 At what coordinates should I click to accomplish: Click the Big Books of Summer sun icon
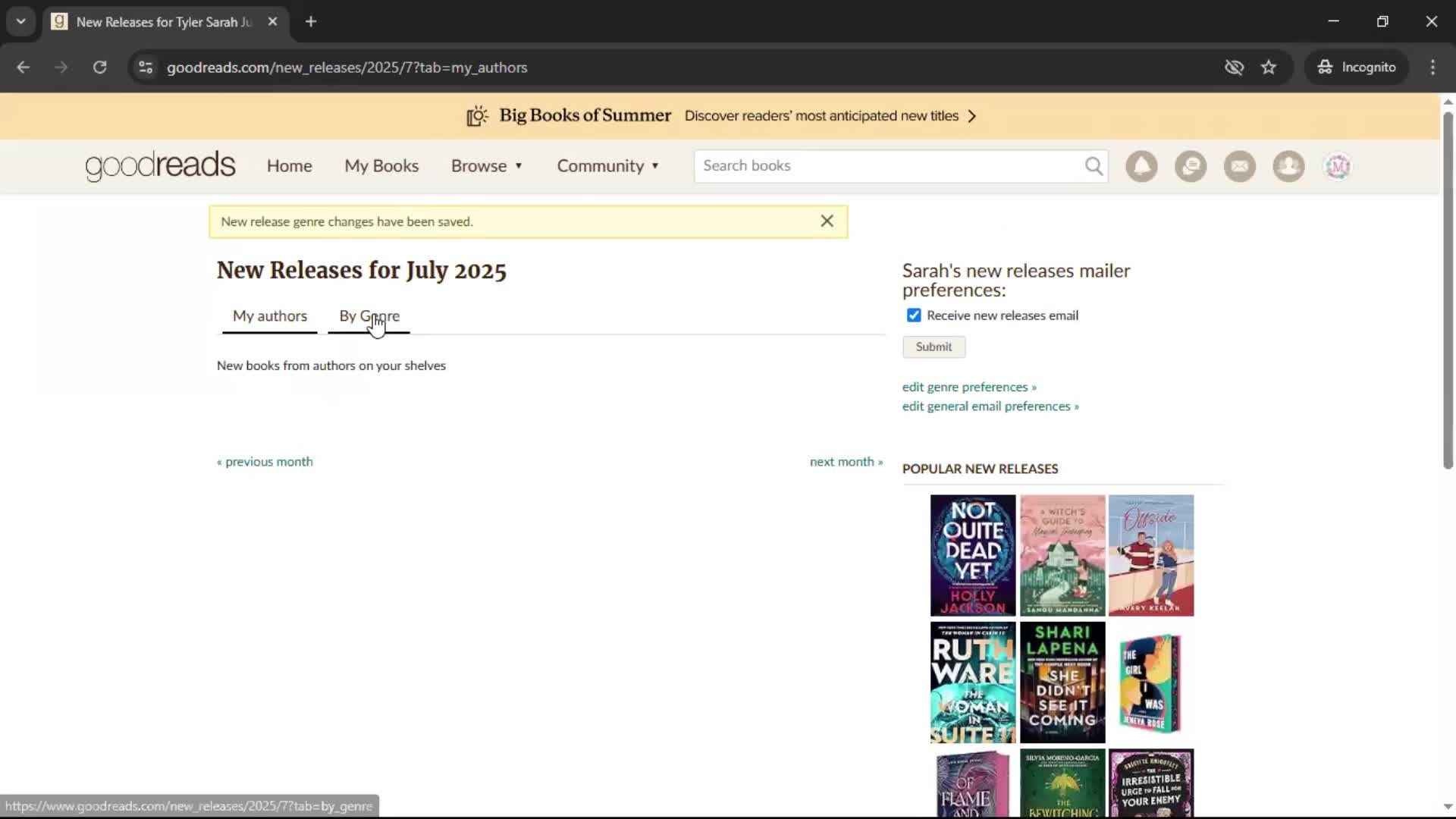[x=477, y=116]
